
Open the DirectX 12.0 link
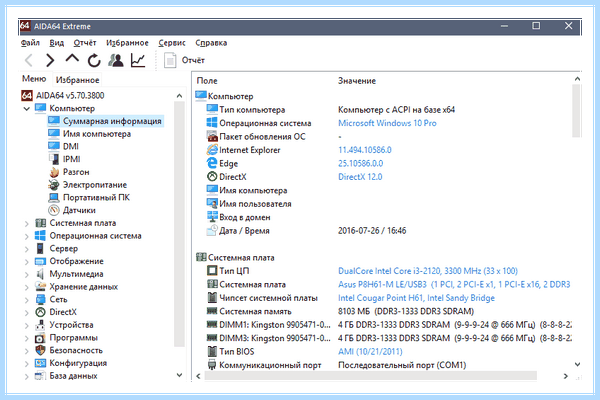pyautogui.click(x=360, y=177)
